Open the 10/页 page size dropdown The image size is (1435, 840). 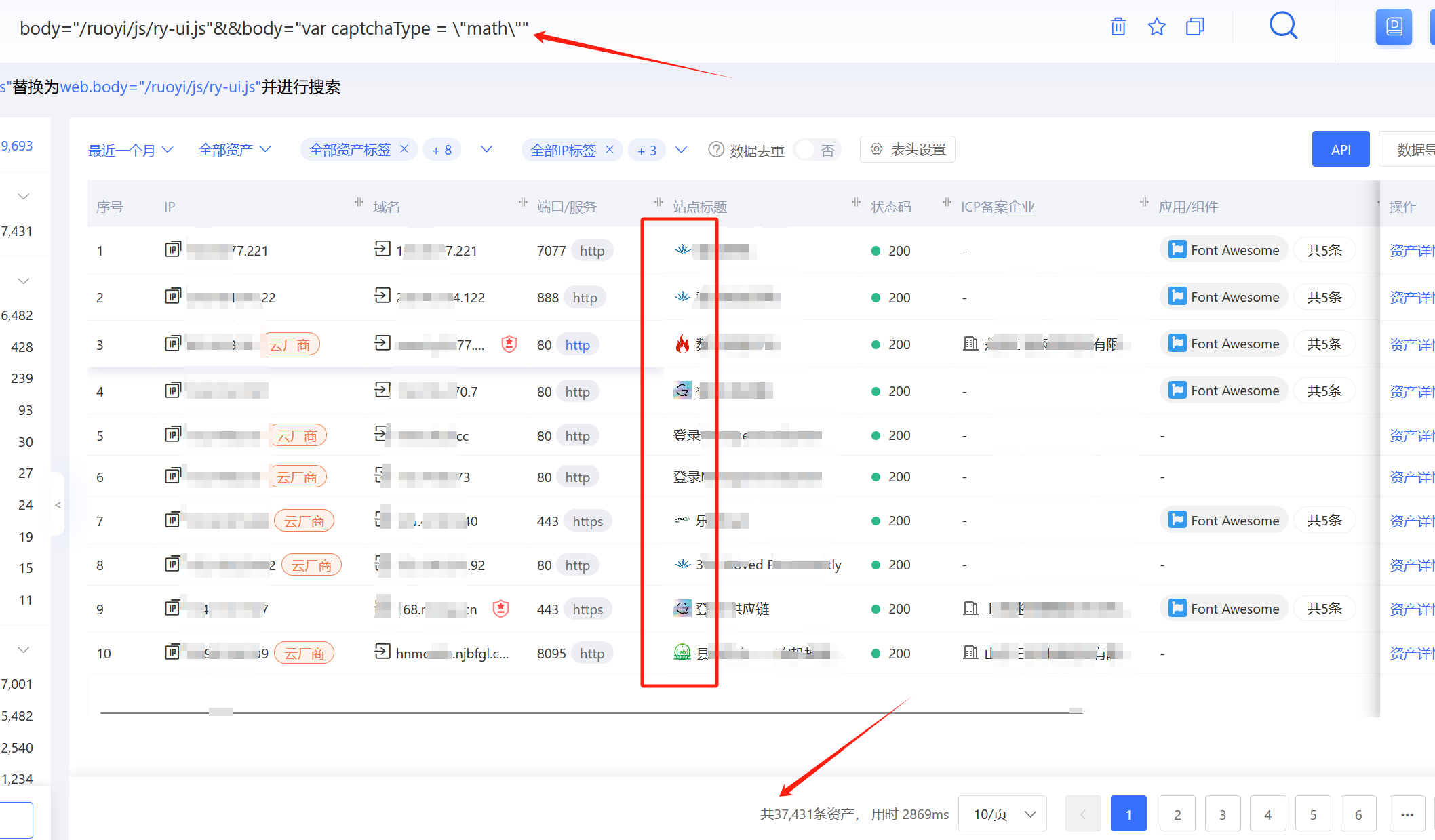(x=1003, y=814)
